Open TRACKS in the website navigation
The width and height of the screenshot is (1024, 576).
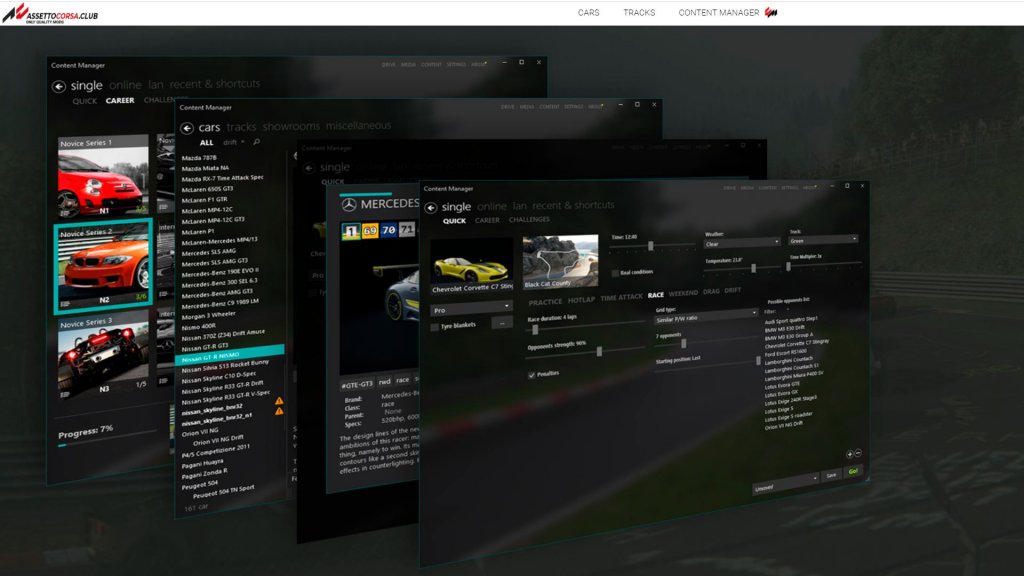pos(639,12)
